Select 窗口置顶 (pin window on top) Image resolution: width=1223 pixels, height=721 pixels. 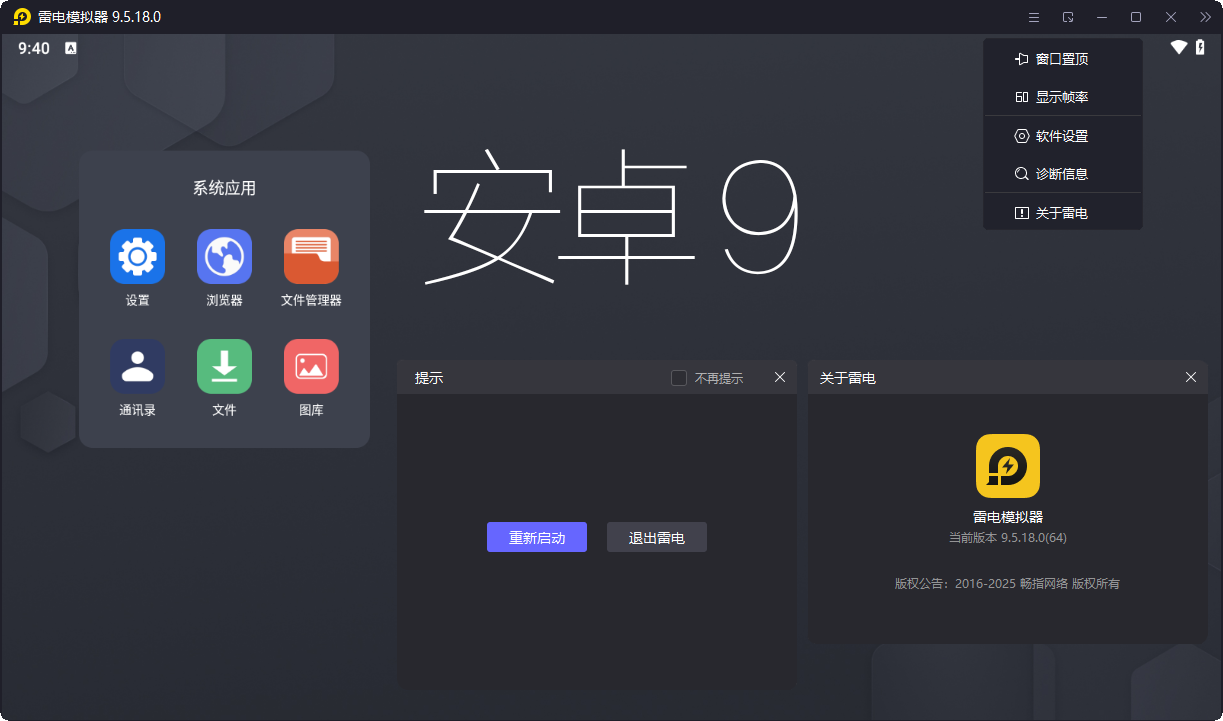[x=1062, y=59]
